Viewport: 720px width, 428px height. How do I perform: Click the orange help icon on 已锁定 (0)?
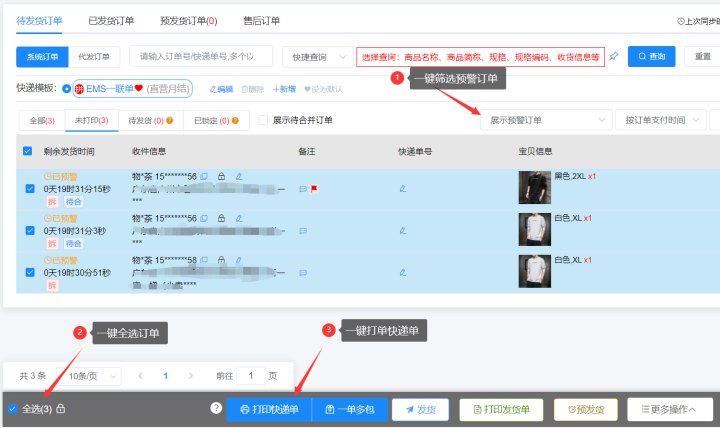235,121
